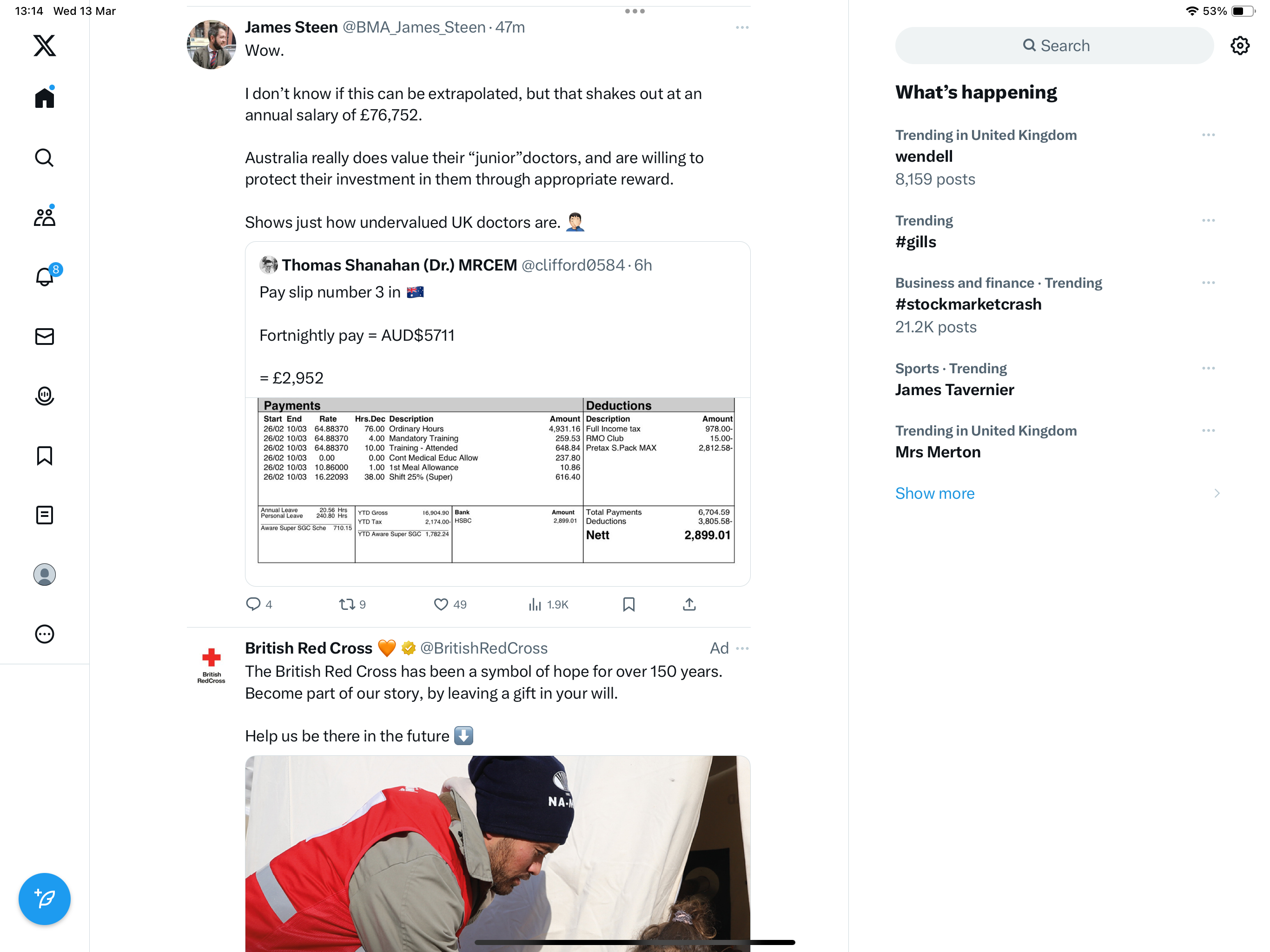The image size is (1270, 952).
Task: Open @BritishRedCross profile handle
Action: pos(483,648)
